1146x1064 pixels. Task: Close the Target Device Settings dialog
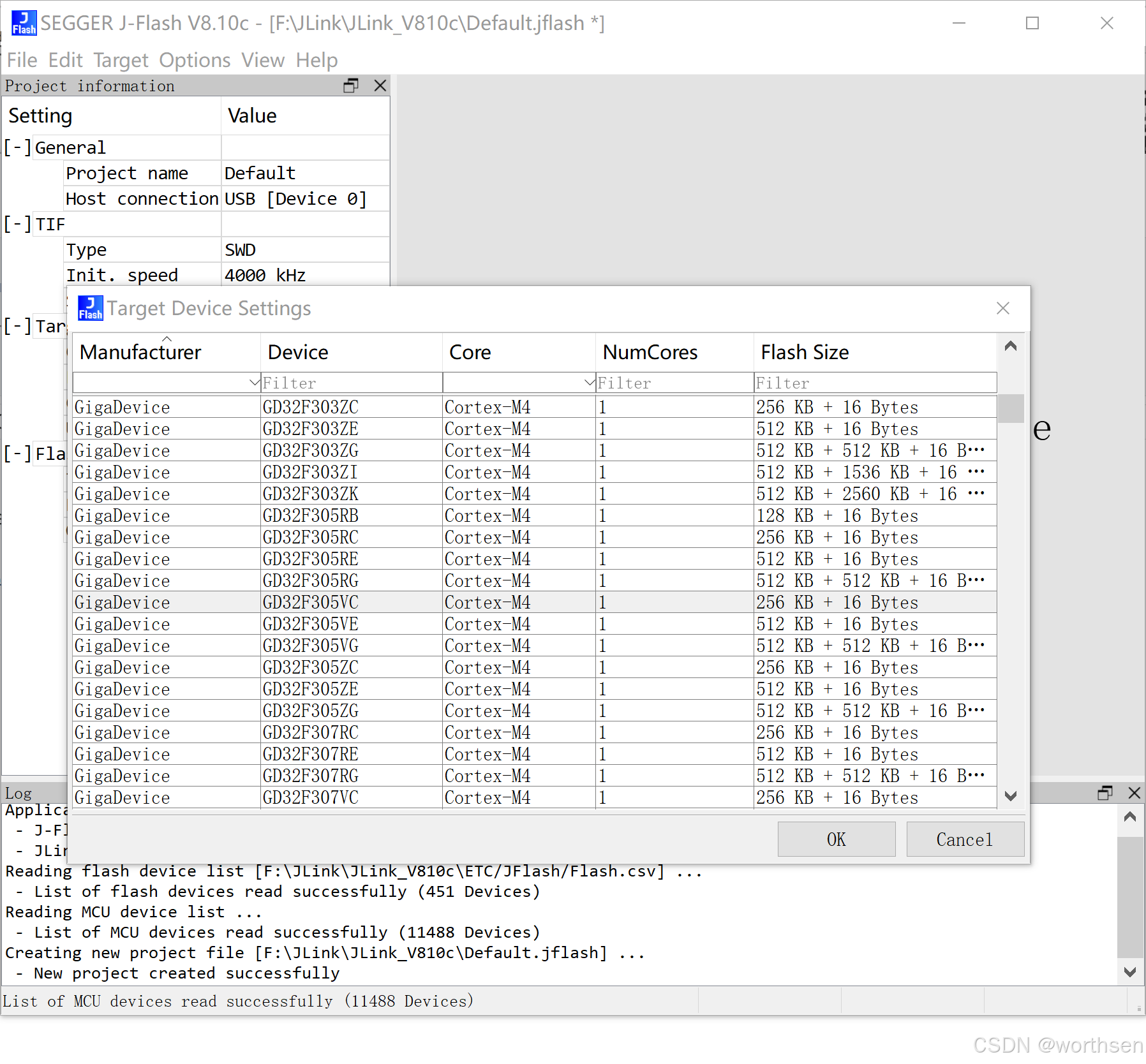[1003, 308]
